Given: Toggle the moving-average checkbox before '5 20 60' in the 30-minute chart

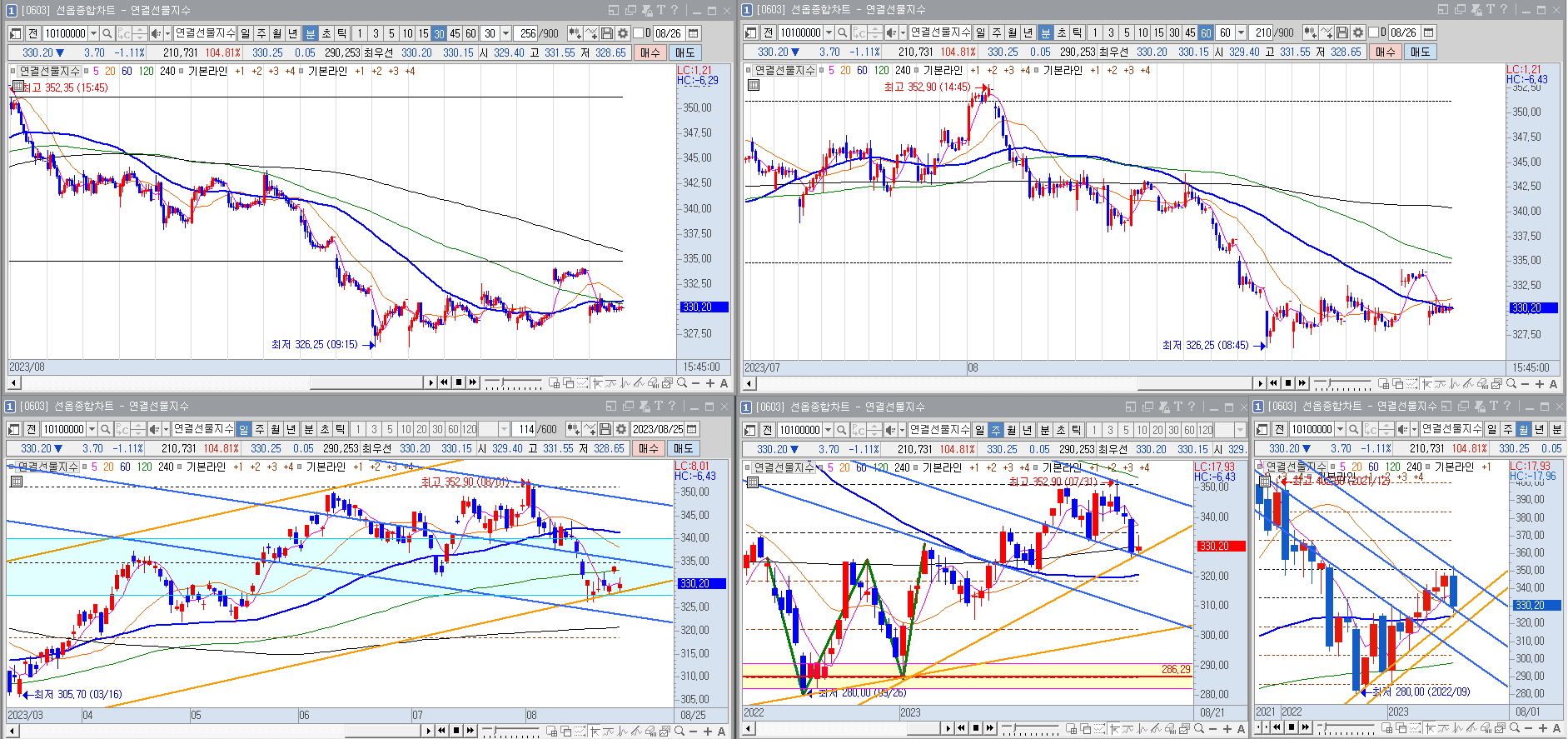Looking at the screenshot, I should pyautogui.click(x=86, y=72).
